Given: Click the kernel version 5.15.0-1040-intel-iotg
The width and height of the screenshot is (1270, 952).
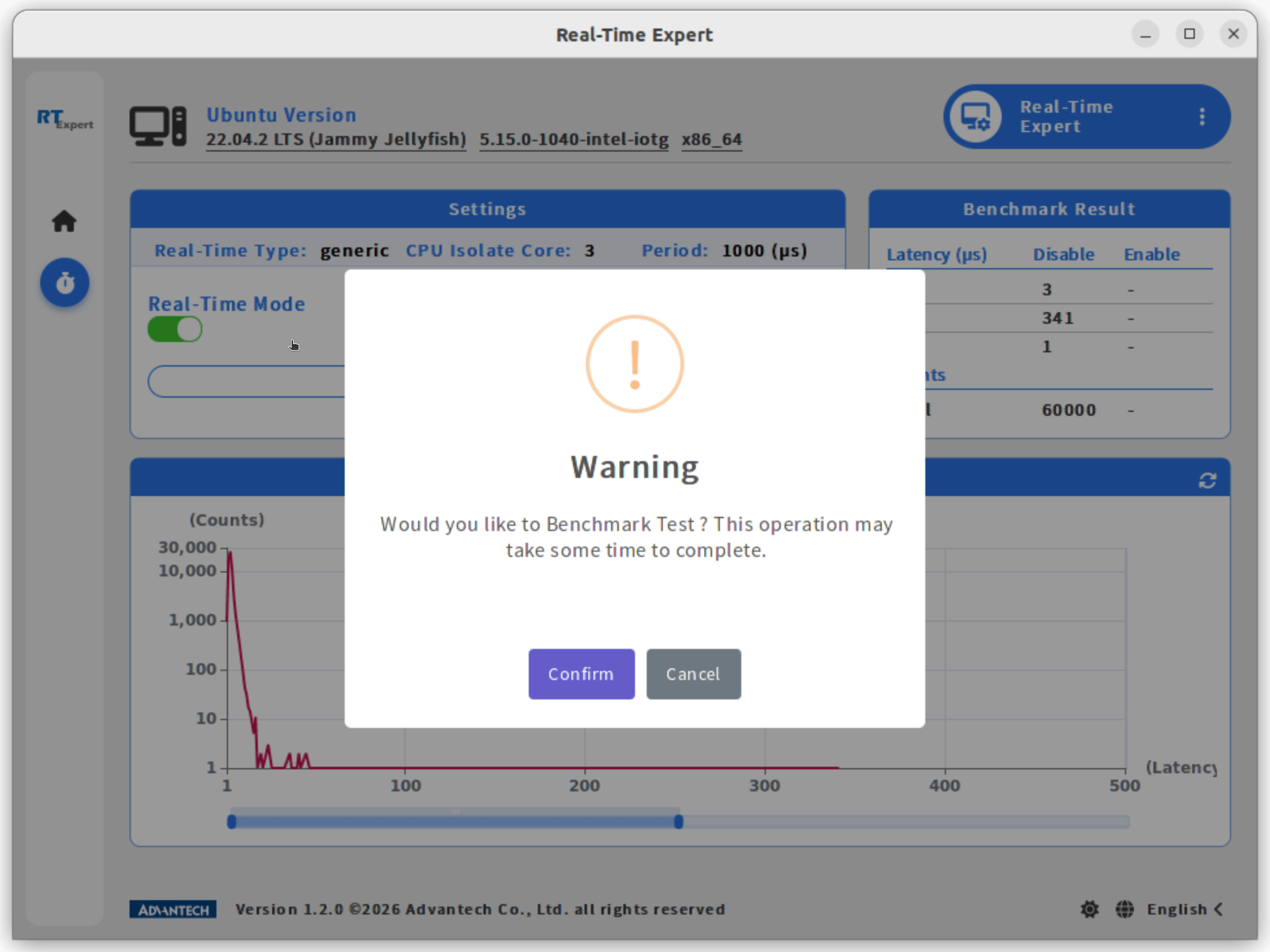Looking at the screenshot, I should (x=574, y=139).
